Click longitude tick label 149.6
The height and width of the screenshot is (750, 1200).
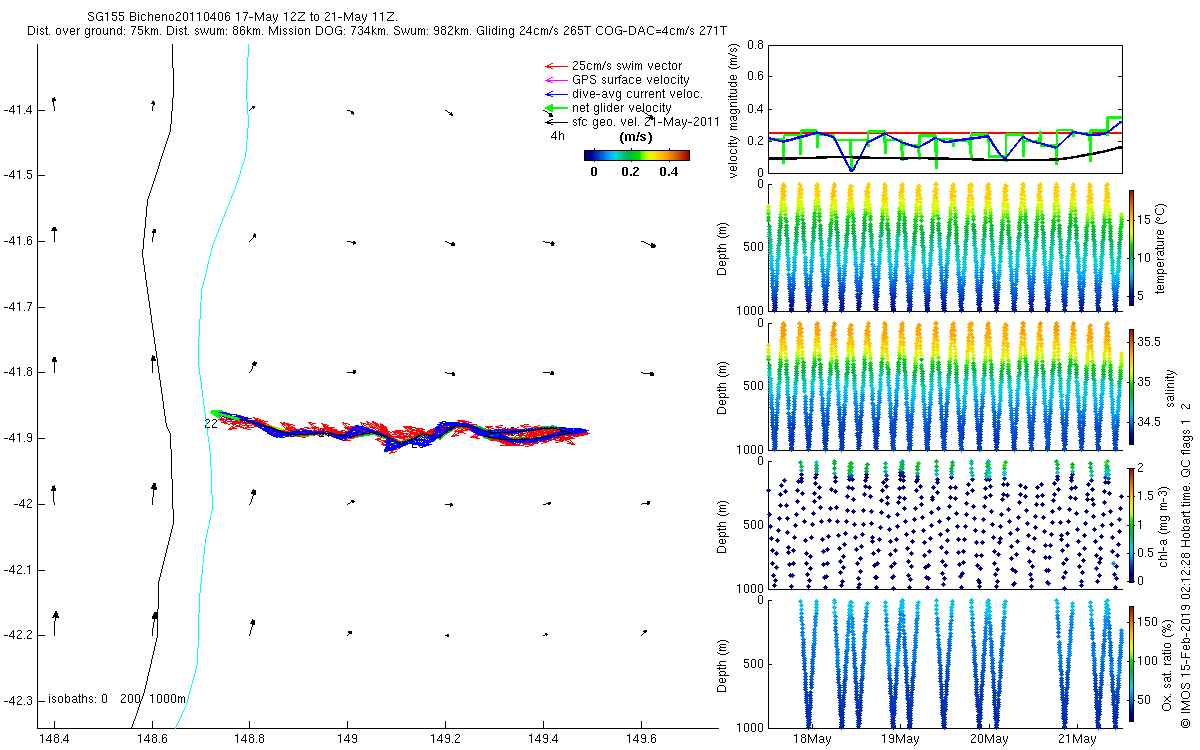pos(641,738)
